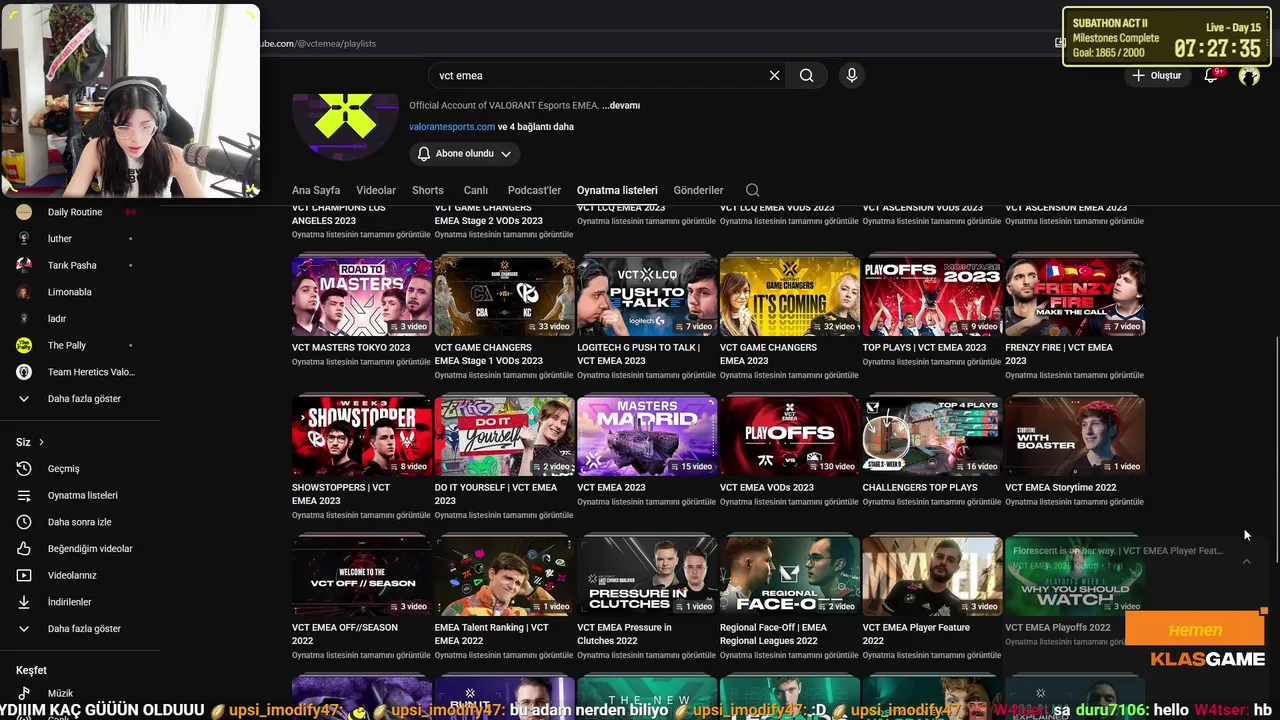
Task: Open notifications bell icon
Action: coord(1211,75)
